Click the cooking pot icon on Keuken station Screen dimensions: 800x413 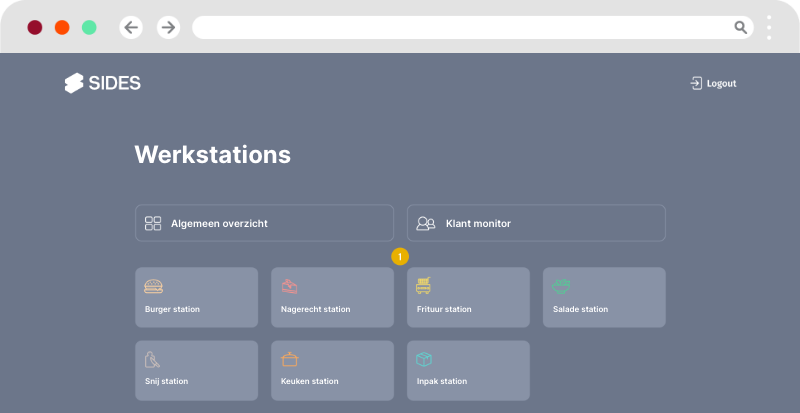point(289,359)
